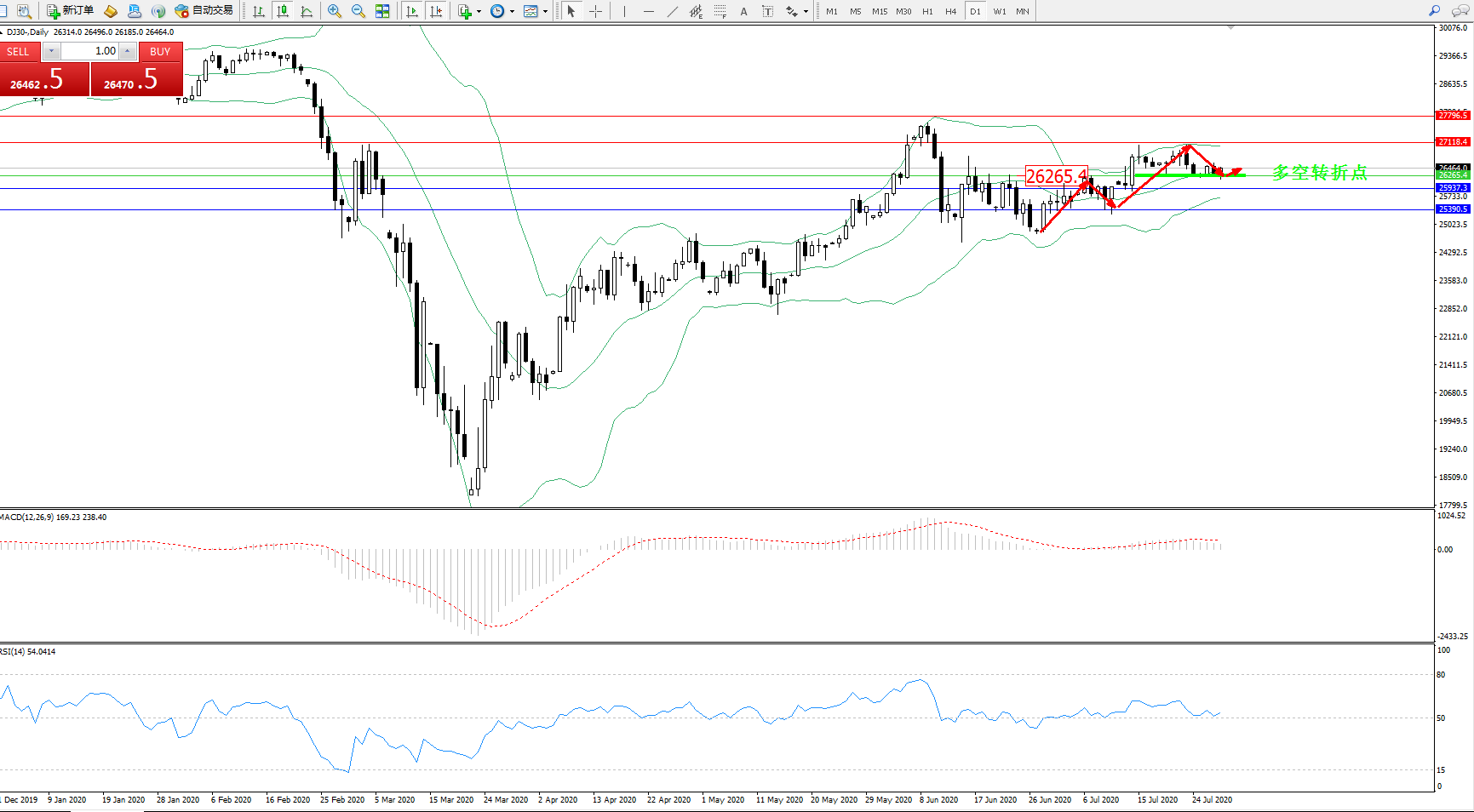Tile chart windows

coord(382,11)
